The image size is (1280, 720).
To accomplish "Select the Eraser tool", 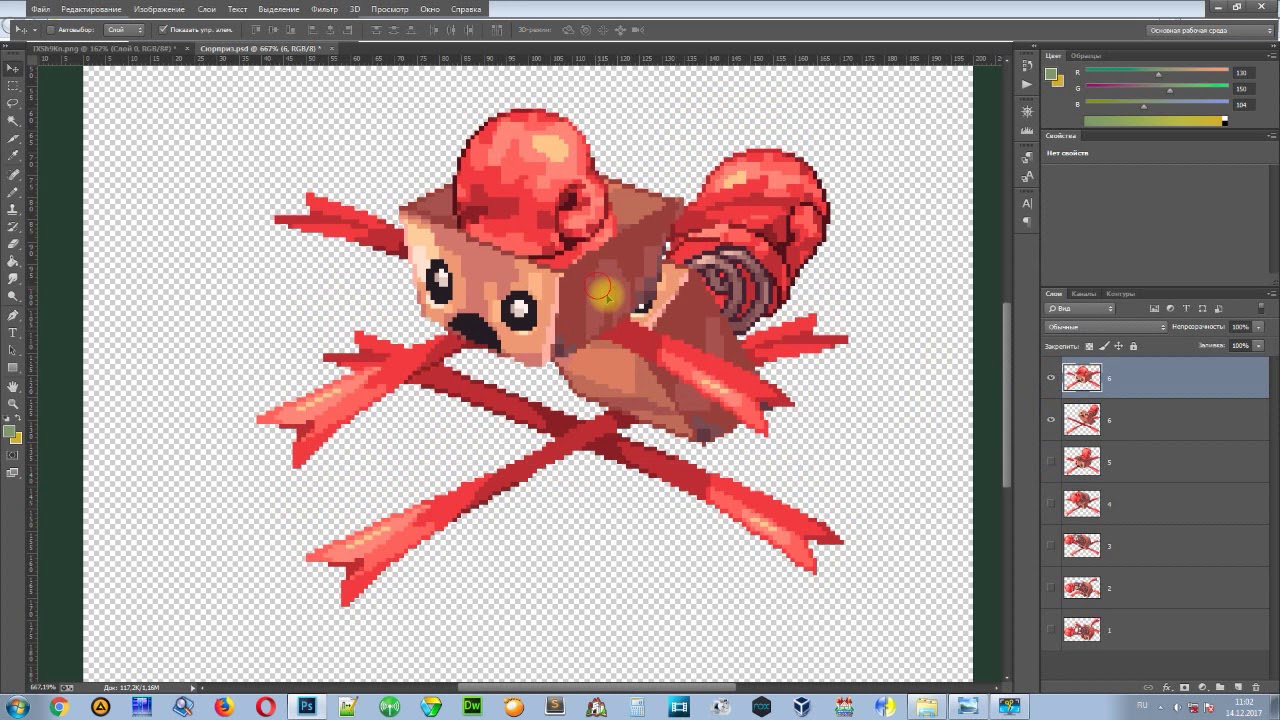I will 13,244.
